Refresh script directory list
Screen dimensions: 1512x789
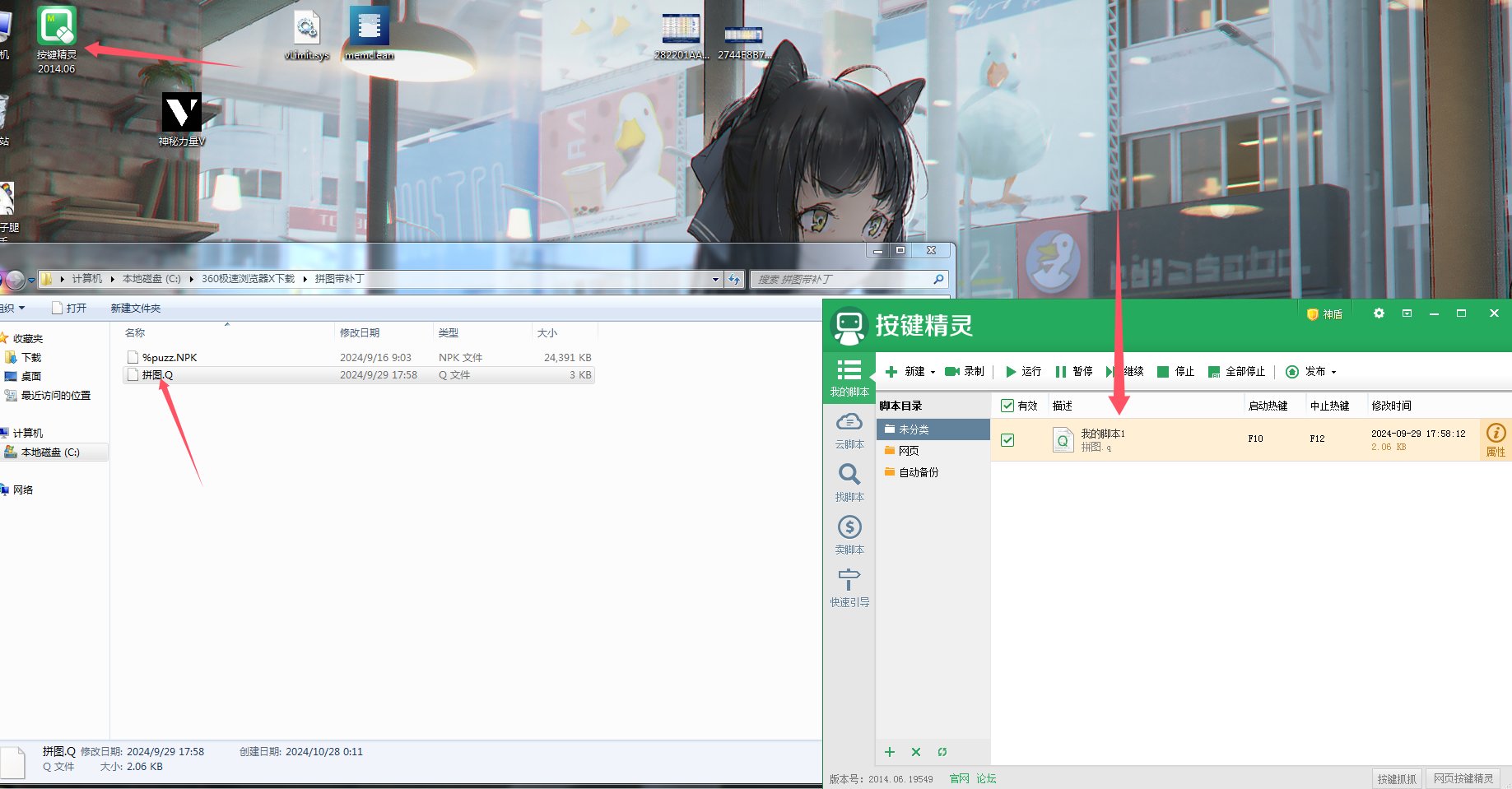[942, 752]
